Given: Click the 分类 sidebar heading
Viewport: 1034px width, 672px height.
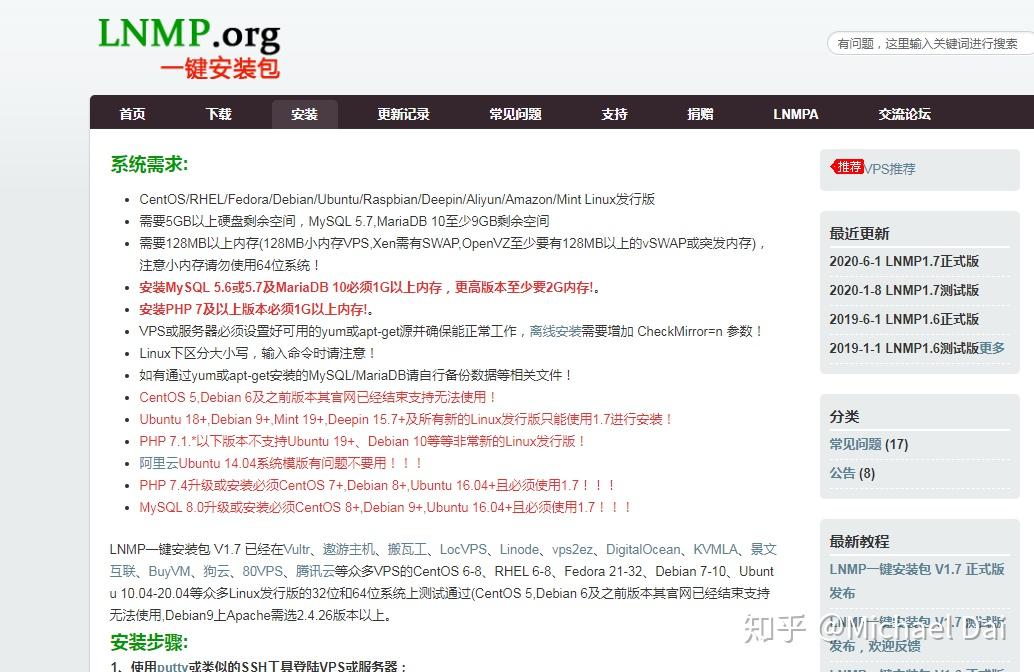Looking at the screenshot, I should coord(844,416).
